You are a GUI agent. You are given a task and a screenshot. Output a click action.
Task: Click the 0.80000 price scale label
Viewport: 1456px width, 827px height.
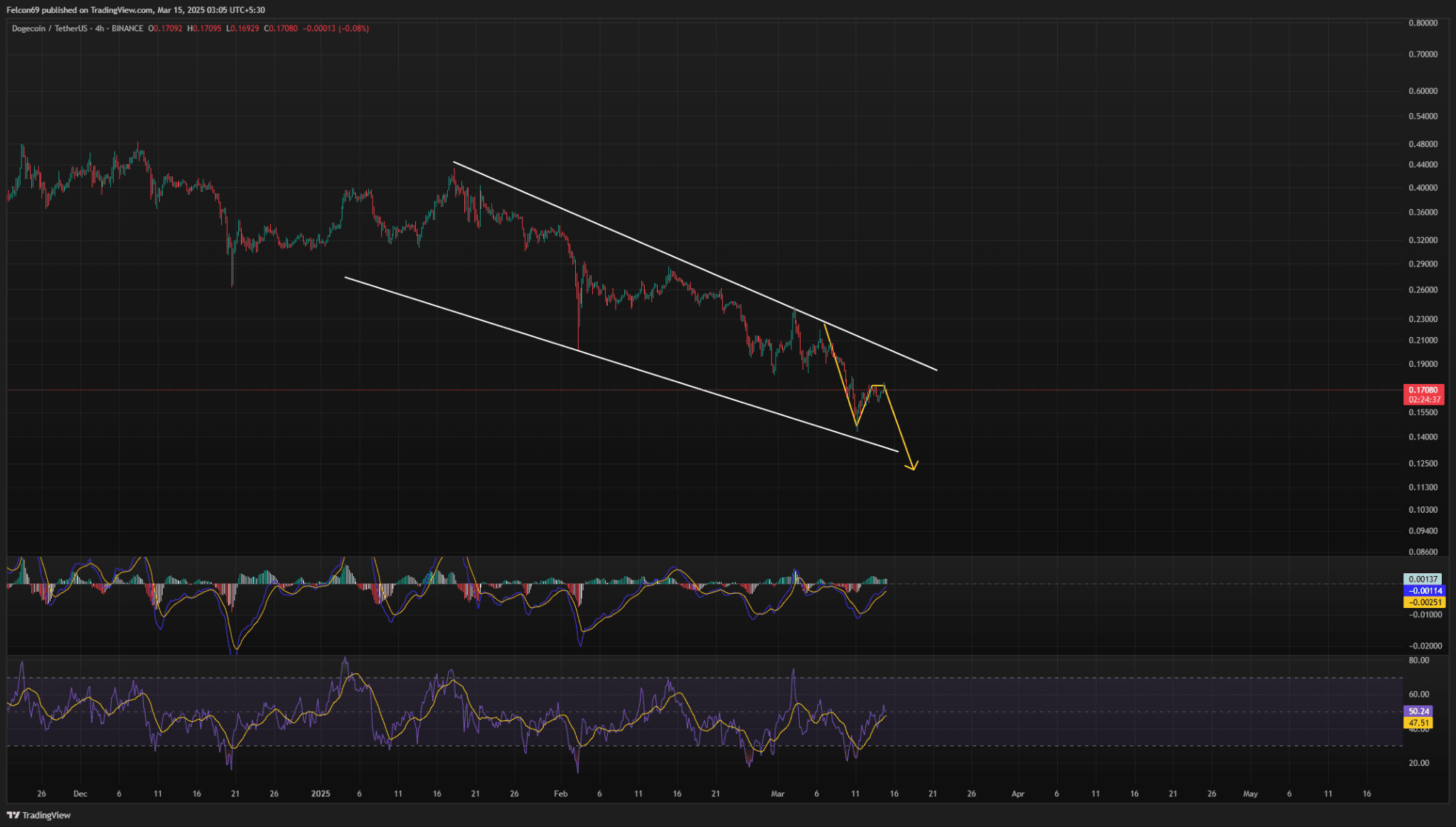click(x=1423, y=23)
